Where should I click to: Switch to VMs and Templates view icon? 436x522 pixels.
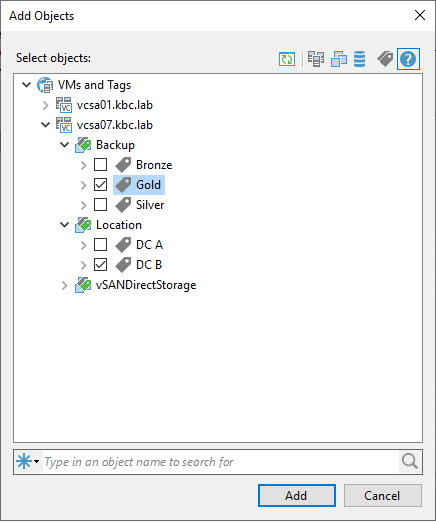[339, 59]
